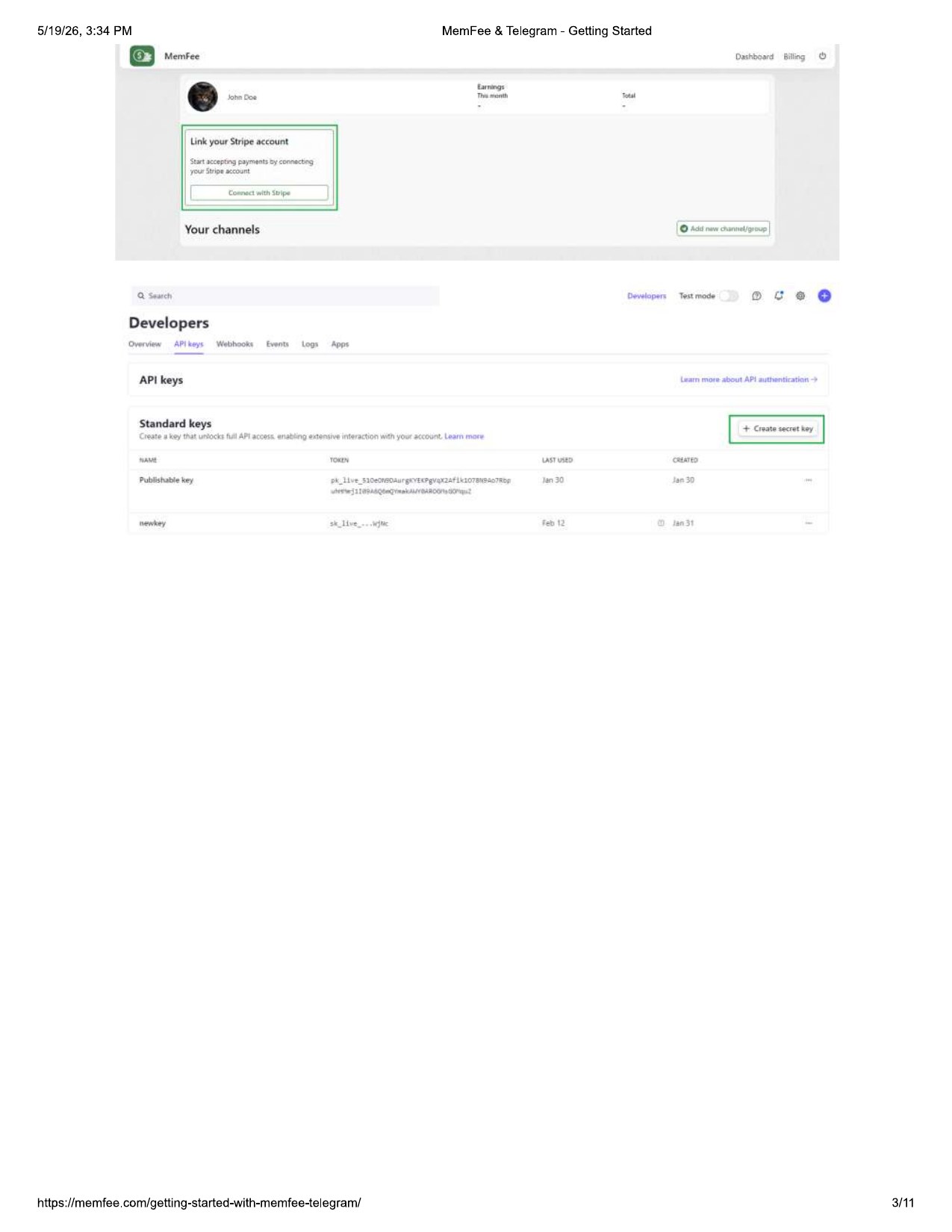
Task: Click the Link your Stripe account heading
Action: pyautogui.click(x=239, y=141)
